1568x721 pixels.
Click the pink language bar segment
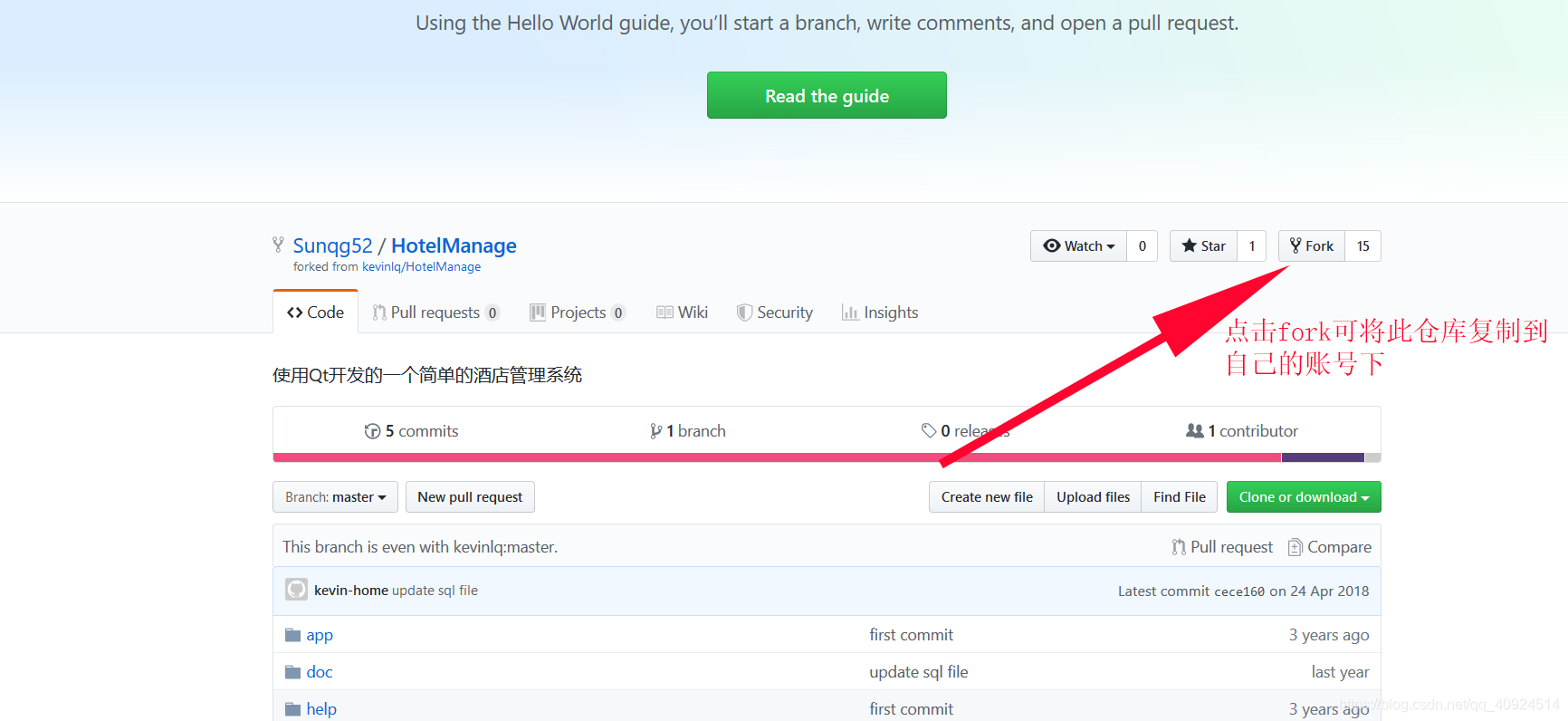pyautogui.click(x=778, y=457)
